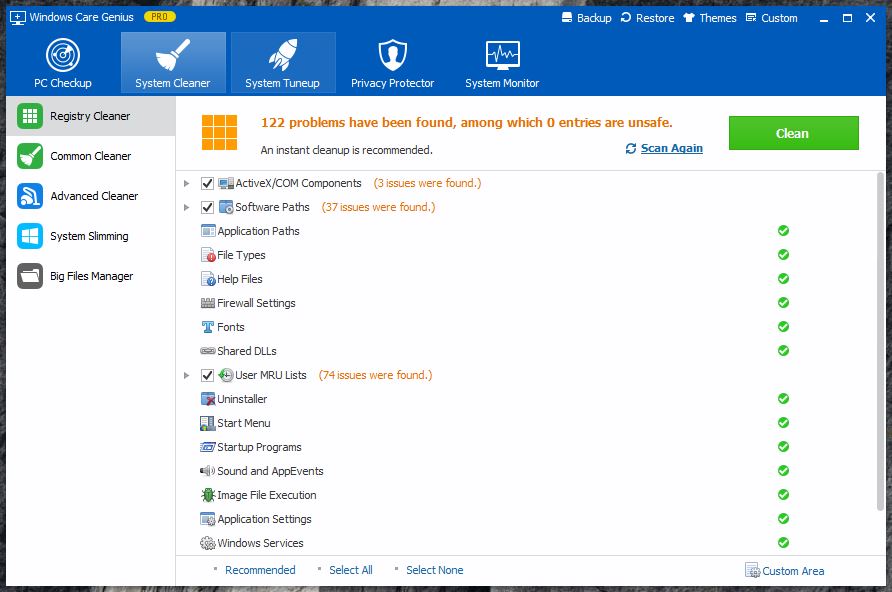Click the Firewall Settings wall icon
Image resolution: width=892 pixels, height=592 pixels.
(208, 303)
